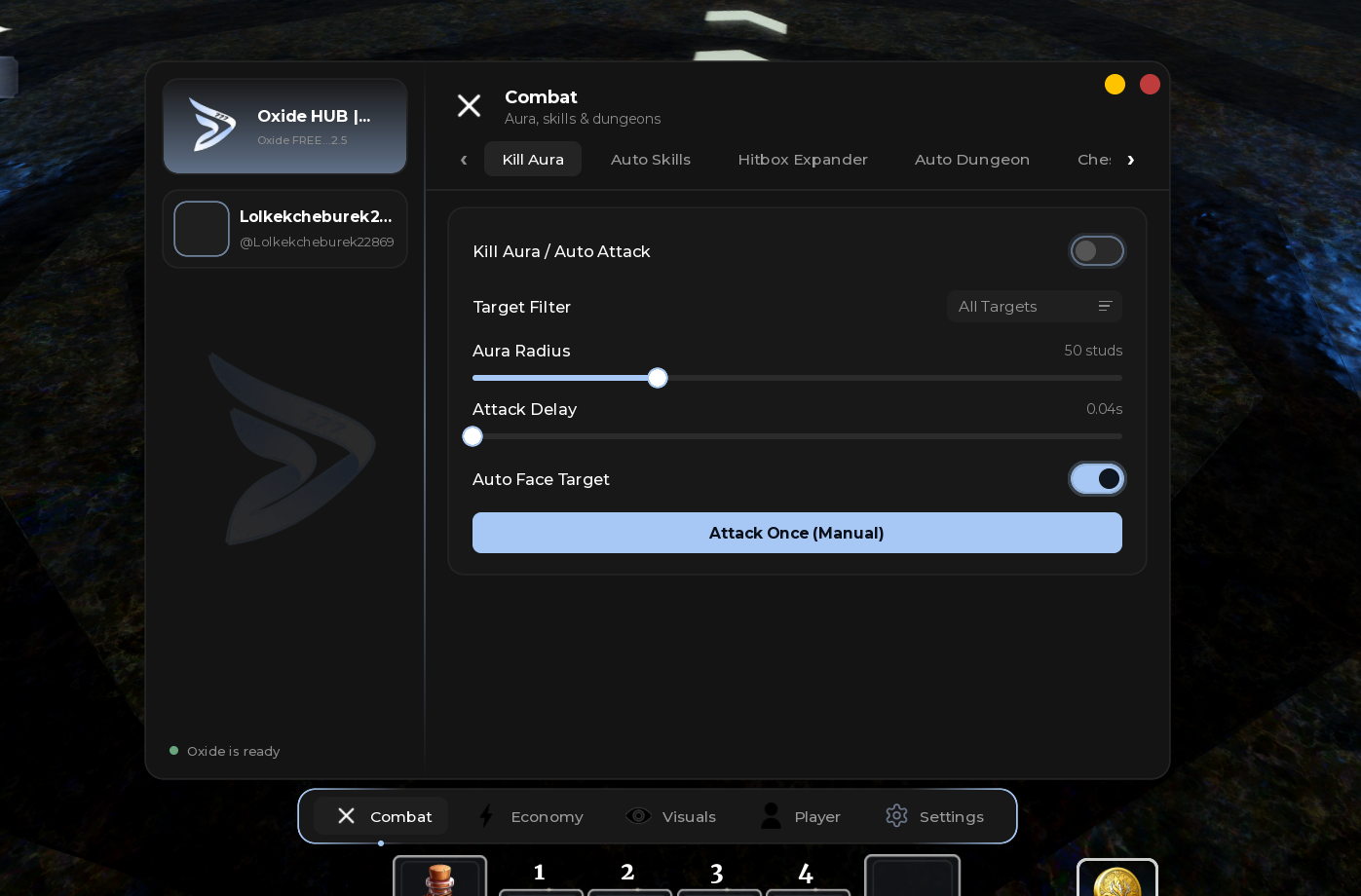Open Visuals section with eye icon
The image size is (1361, 896).
click(671, 816)
